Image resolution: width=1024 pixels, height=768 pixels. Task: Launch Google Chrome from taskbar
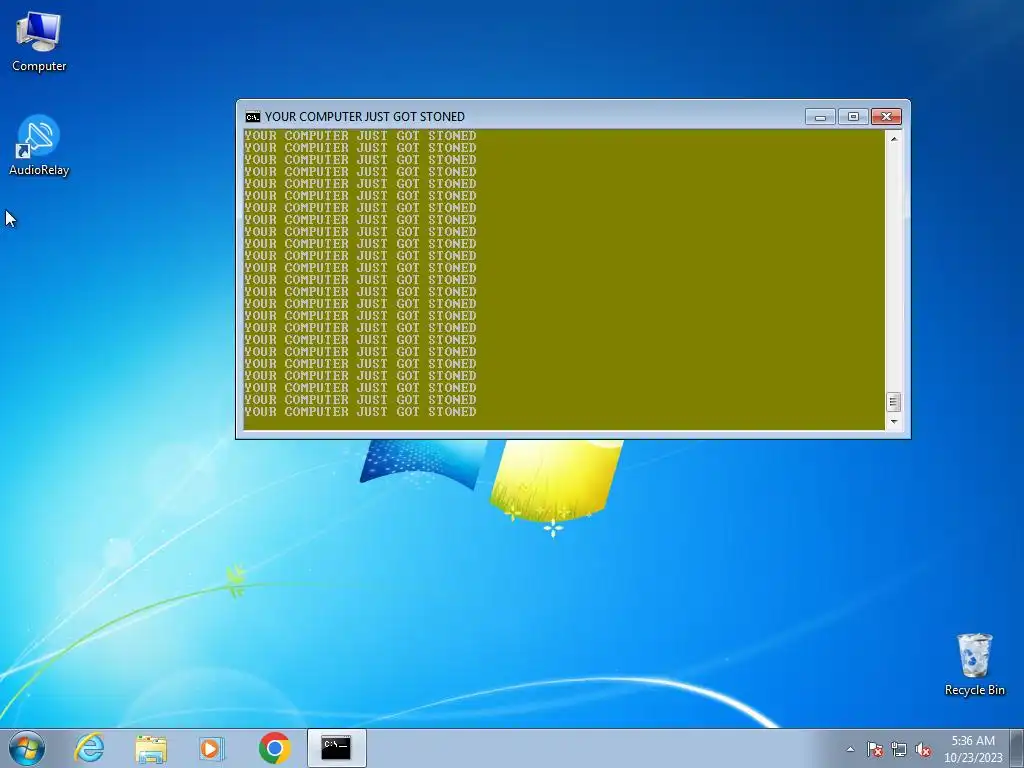point(274,748)
